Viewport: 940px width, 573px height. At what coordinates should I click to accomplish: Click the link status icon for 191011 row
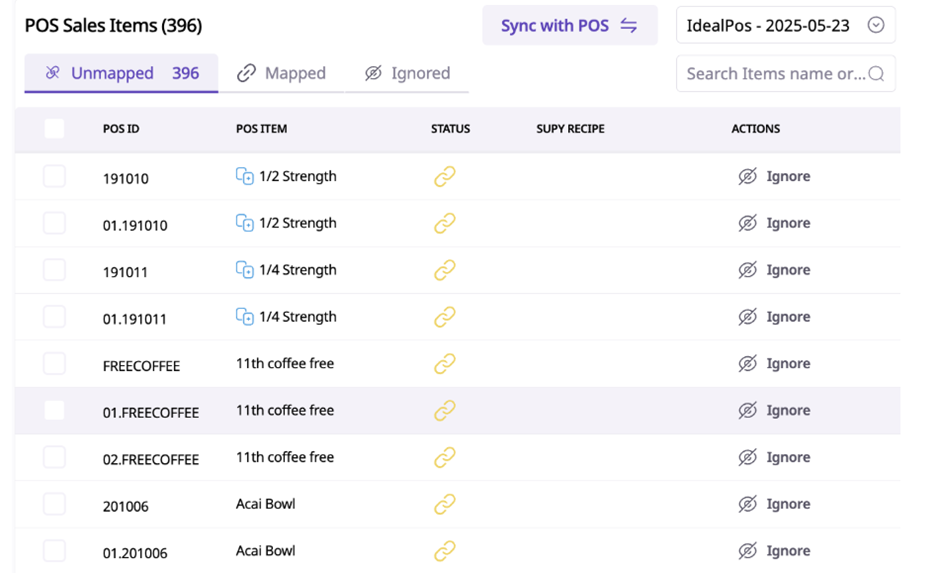pos(445,270)
